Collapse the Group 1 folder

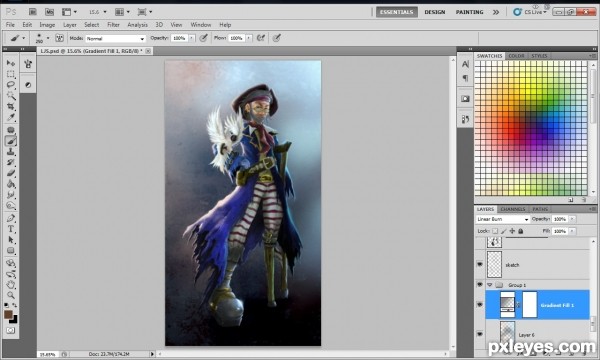click(489, 285)
